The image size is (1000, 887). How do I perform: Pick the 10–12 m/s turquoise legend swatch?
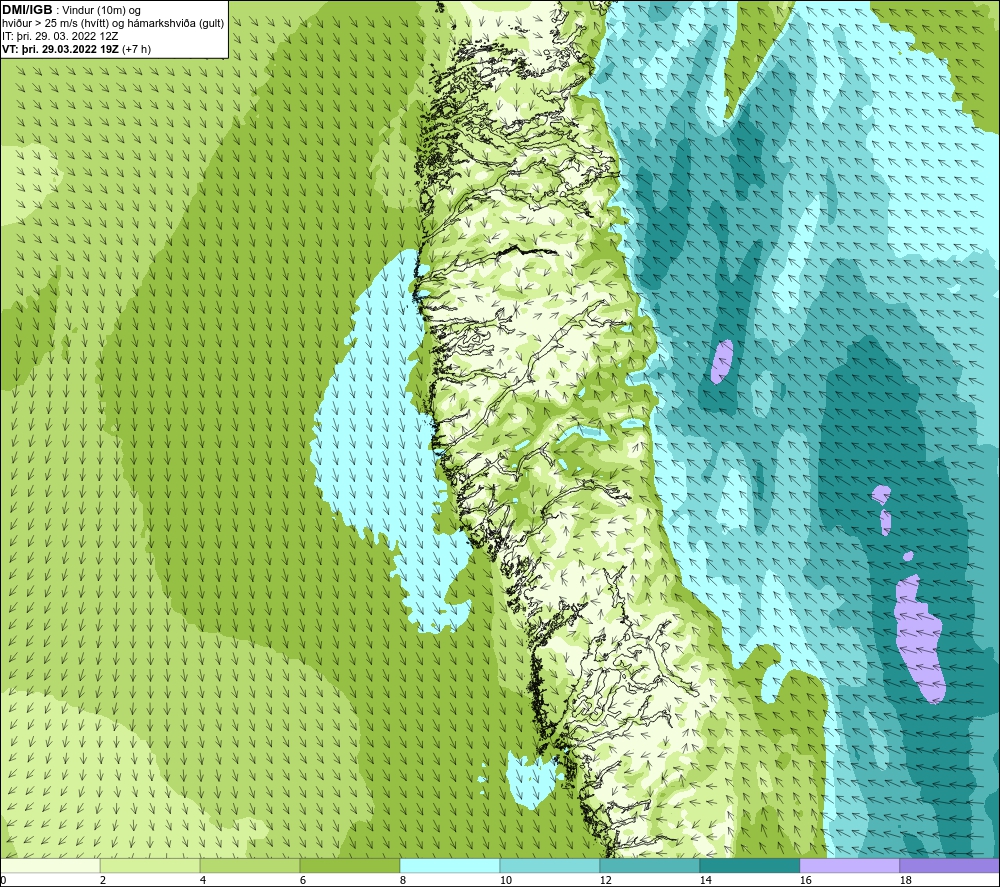tap(550, 865)
